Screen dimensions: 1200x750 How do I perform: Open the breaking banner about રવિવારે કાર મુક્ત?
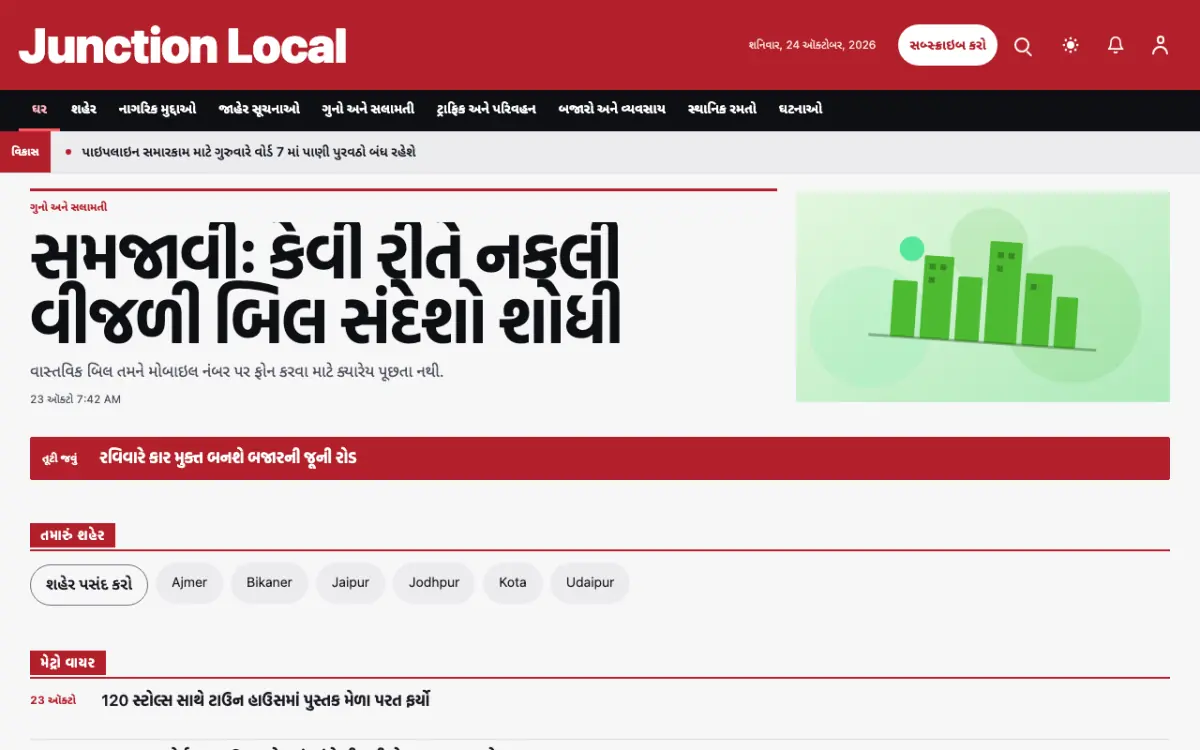[600, 458]
